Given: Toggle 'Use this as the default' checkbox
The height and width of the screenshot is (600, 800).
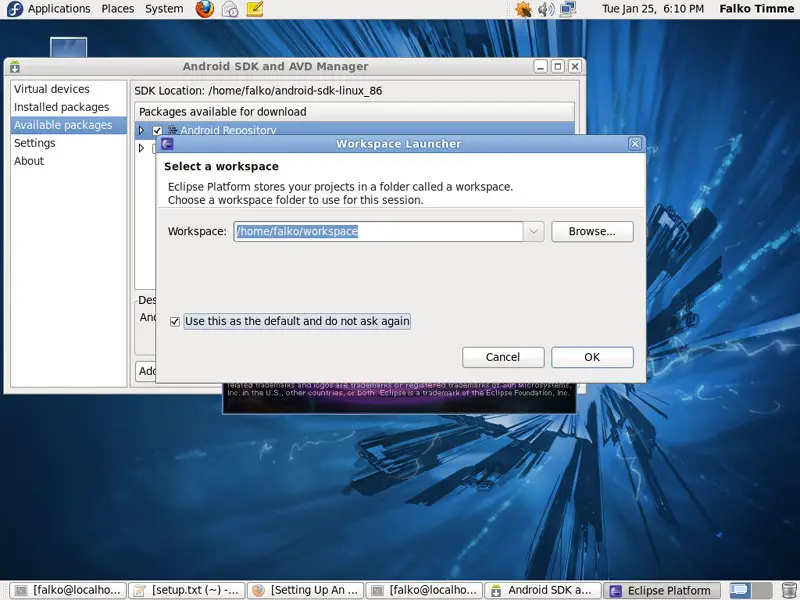Looking at the screenshot, I should pyautogui.click(x=174, y=321).
